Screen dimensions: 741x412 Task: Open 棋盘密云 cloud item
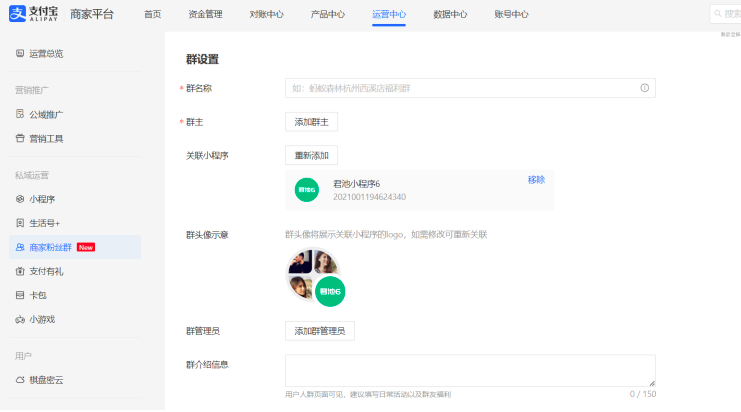pyautogui.click(x=46, y=380)
